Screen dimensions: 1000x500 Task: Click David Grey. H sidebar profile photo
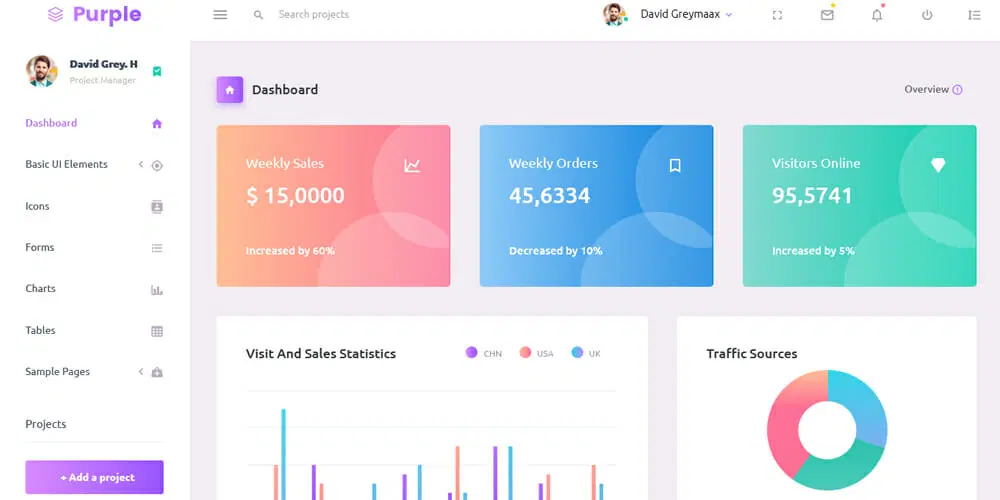[x=41, y=71]
